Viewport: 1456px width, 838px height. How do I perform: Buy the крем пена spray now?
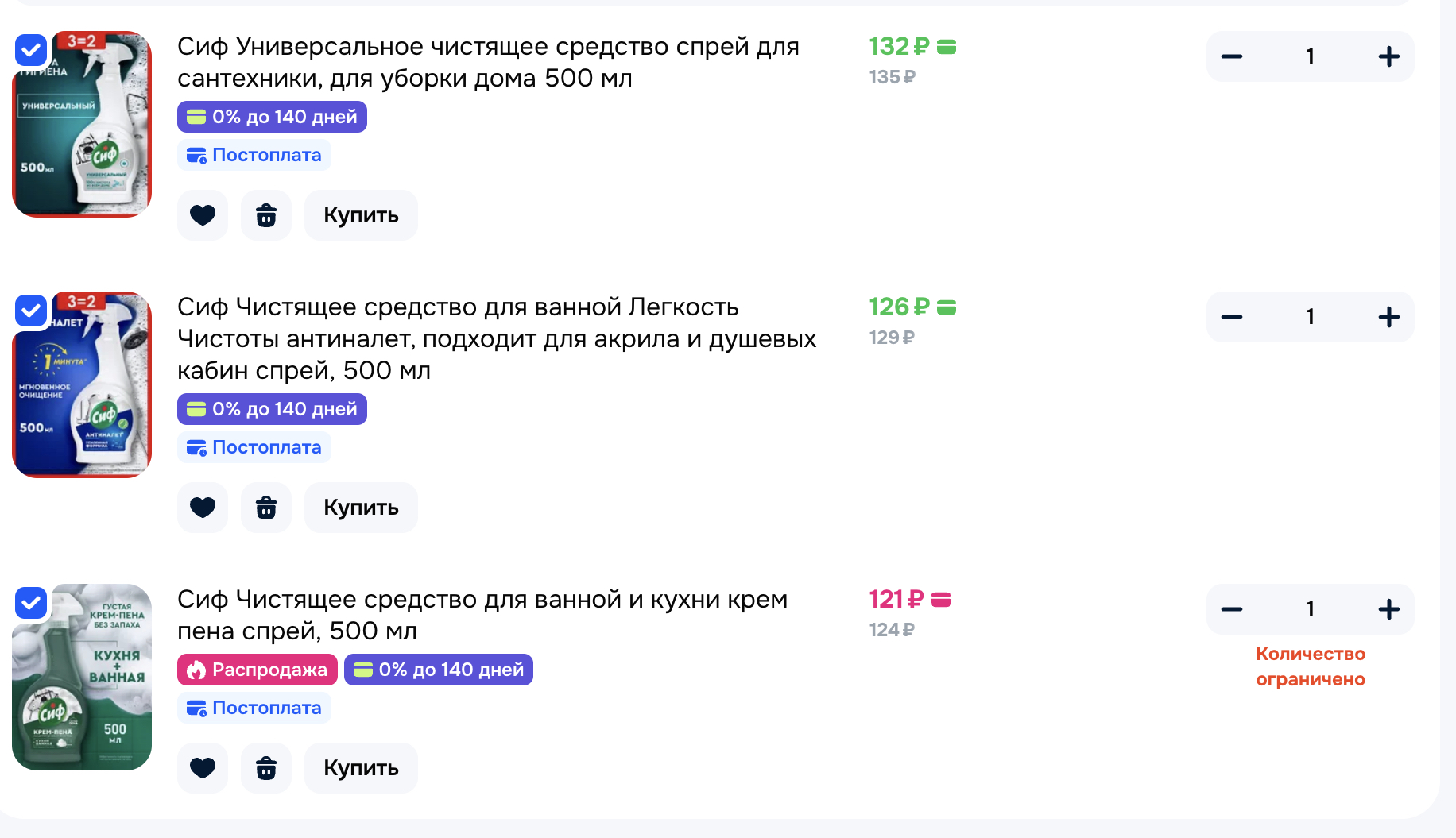(361, 768)
